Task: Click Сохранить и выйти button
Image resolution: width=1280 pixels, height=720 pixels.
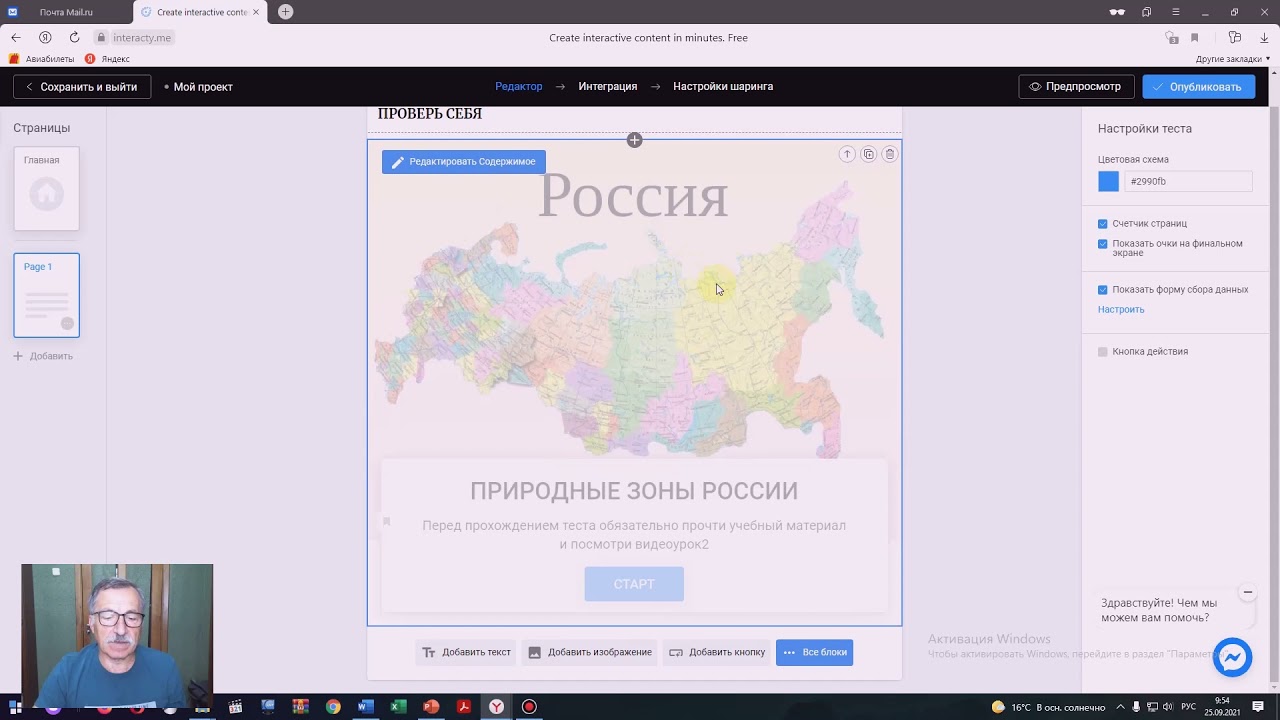Action: pos(82,87)
